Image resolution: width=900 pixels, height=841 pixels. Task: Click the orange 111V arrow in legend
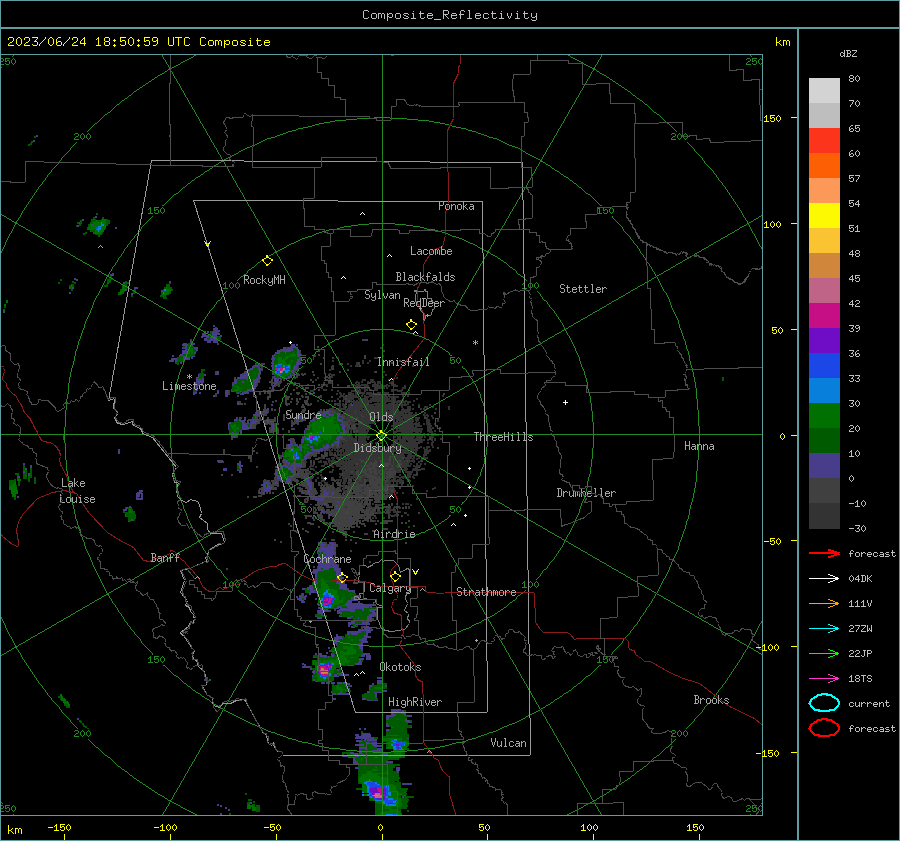[824, 603]
